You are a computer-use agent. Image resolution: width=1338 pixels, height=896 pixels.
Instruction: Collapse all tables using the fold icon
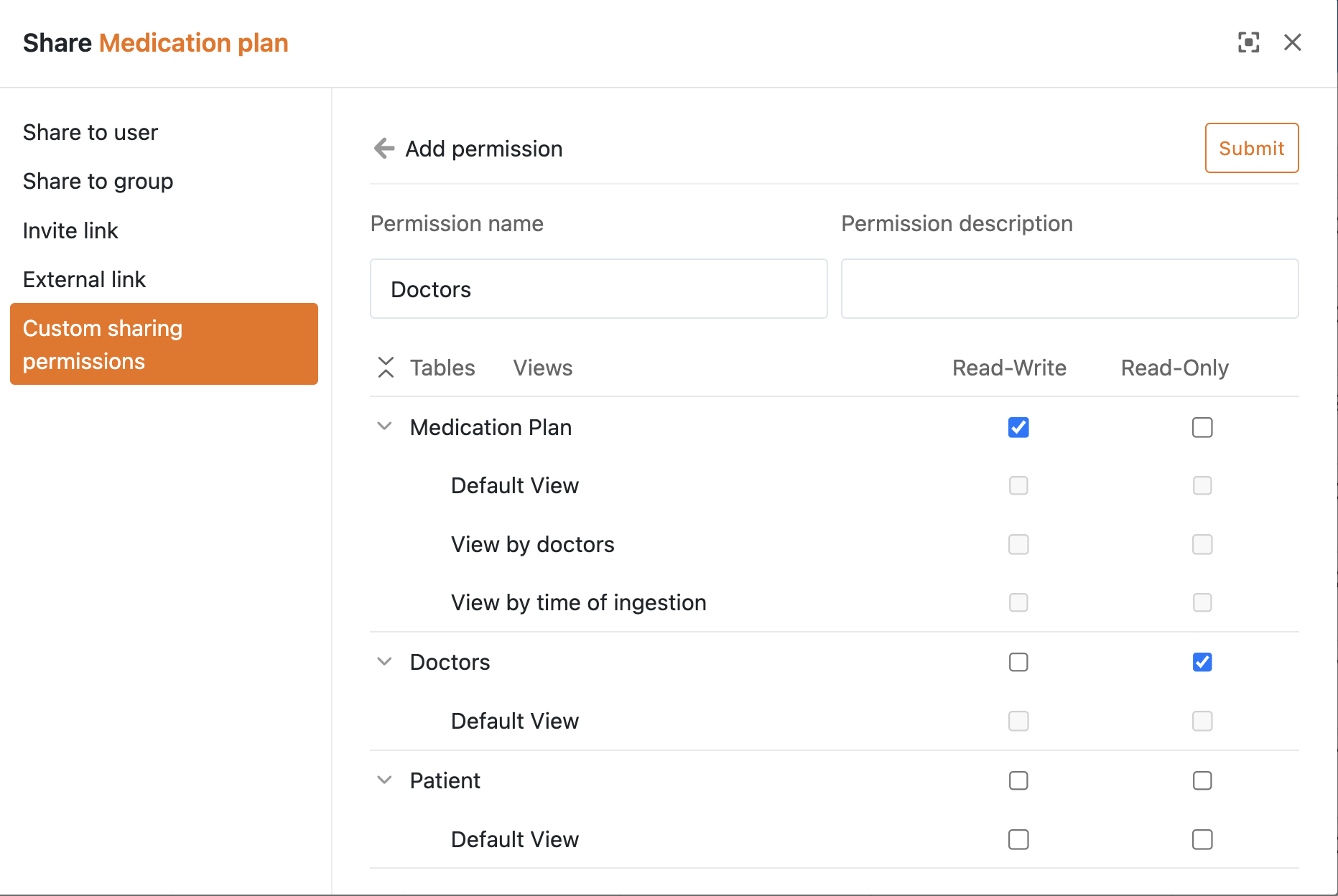(x=386, y=367)
